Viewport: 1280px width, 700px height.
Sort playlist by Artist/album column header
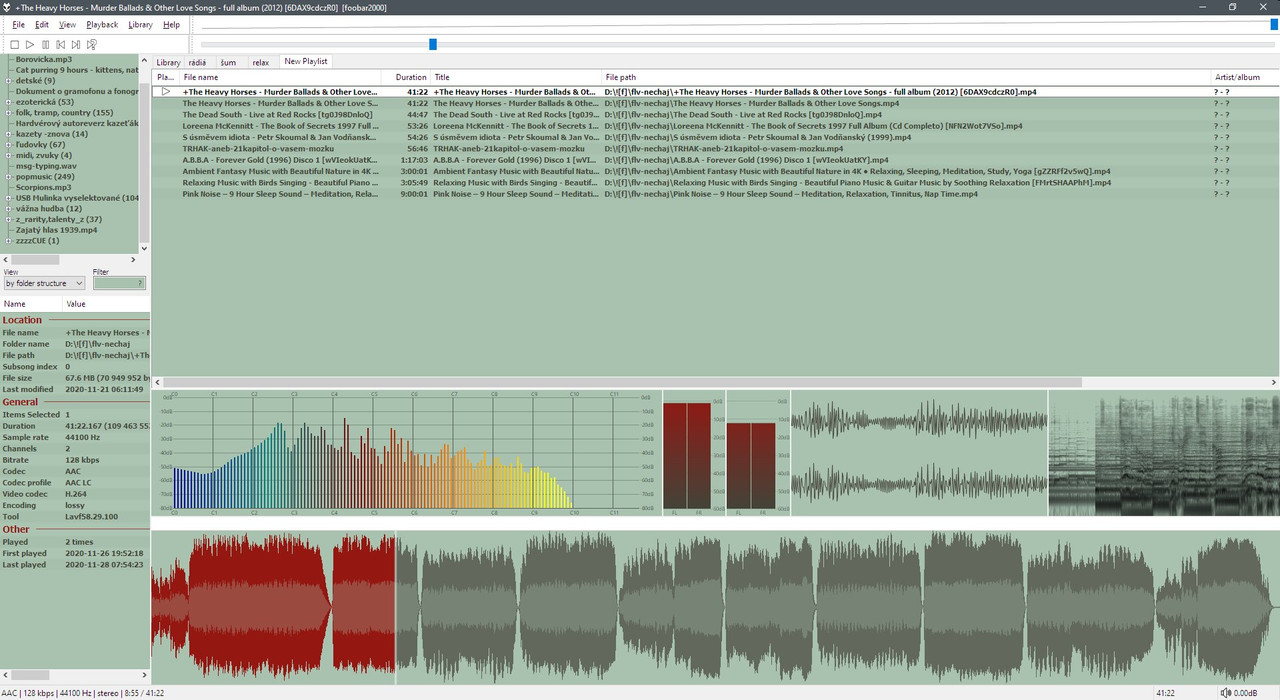click(x=1245, y=77)
